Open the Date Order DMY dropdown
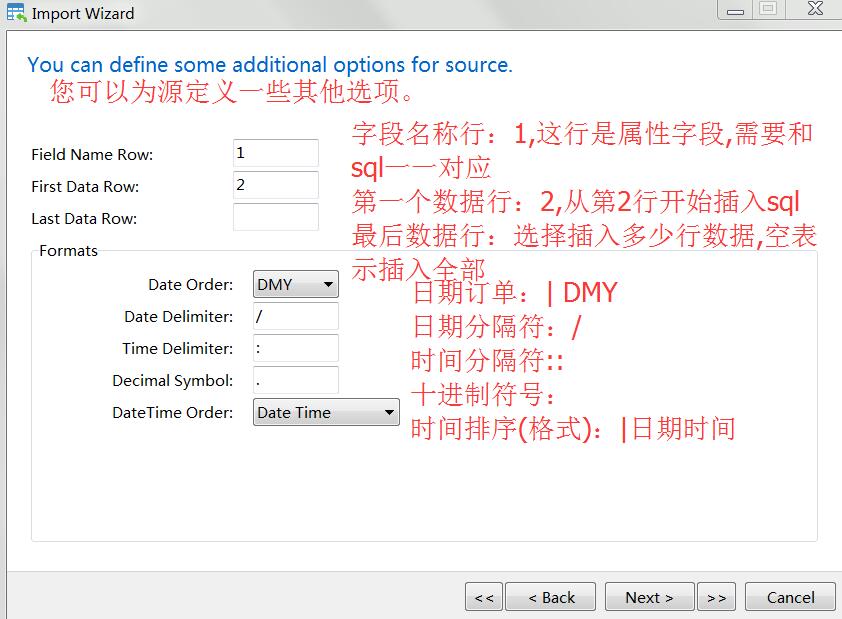Viewport: 842px width, 619px height. pyautogui.click(x=295, y=284)
